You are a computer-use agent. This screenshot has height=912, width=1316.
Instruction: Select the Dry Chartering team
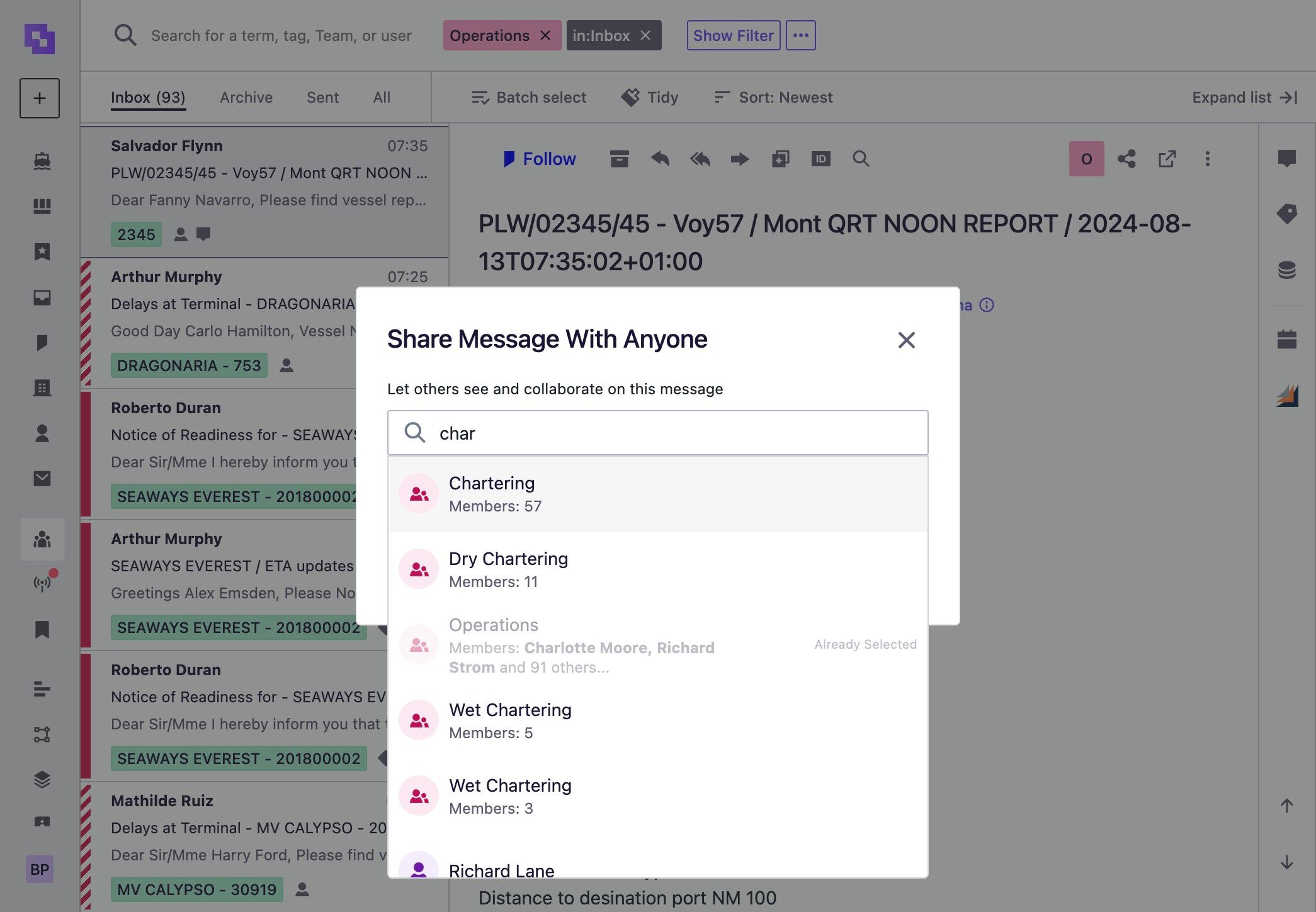pos(657,569)
